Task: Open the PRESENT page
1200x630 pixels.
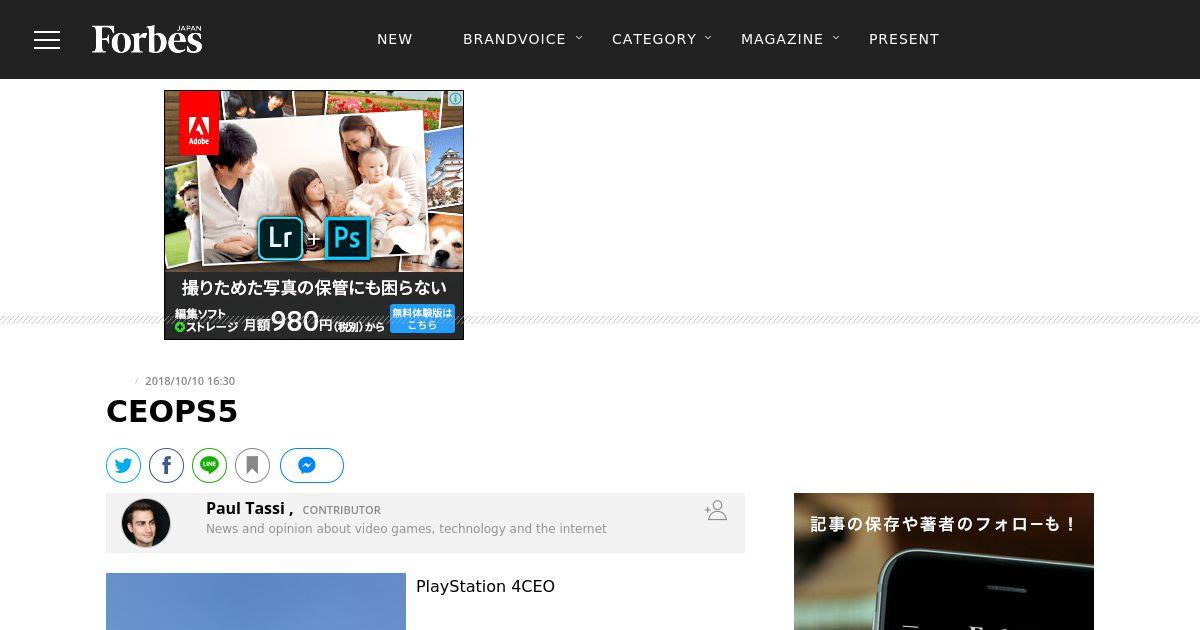Action: (904, 39)
